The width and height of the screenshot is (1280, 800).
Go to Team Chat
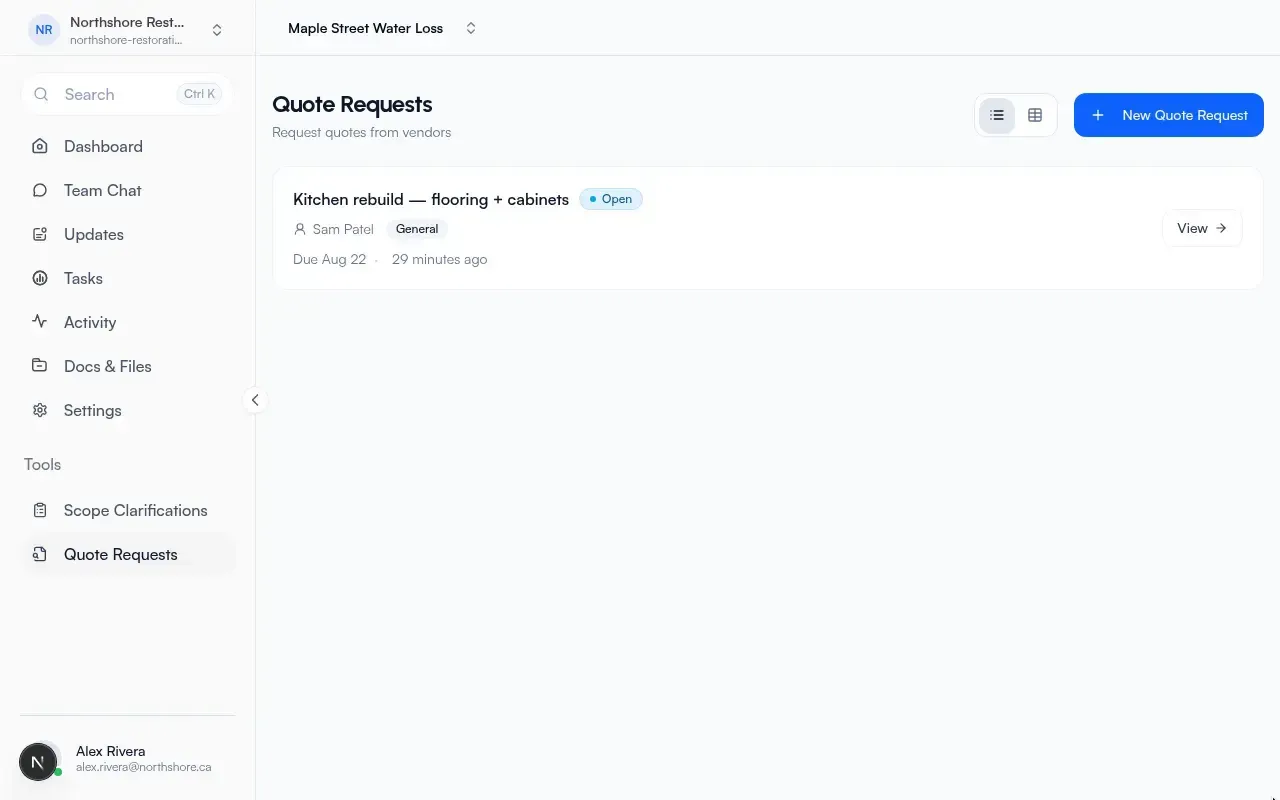coord(128,190)
